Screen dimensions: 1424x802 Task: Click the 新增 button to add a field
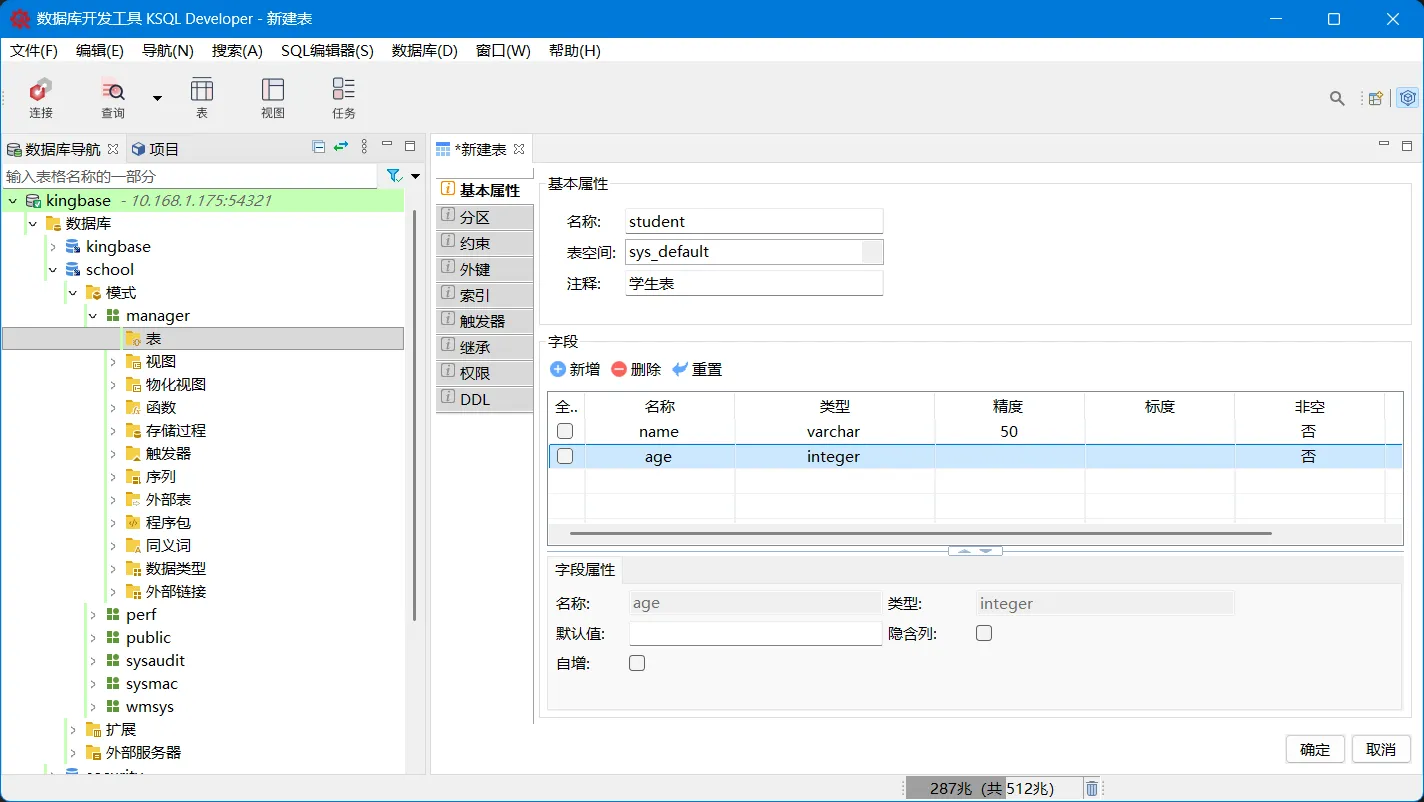click(x=574, y=369)
